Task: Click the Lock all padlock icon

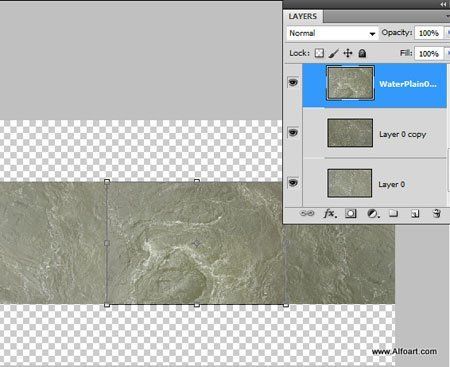Action: tap(362, 53)
